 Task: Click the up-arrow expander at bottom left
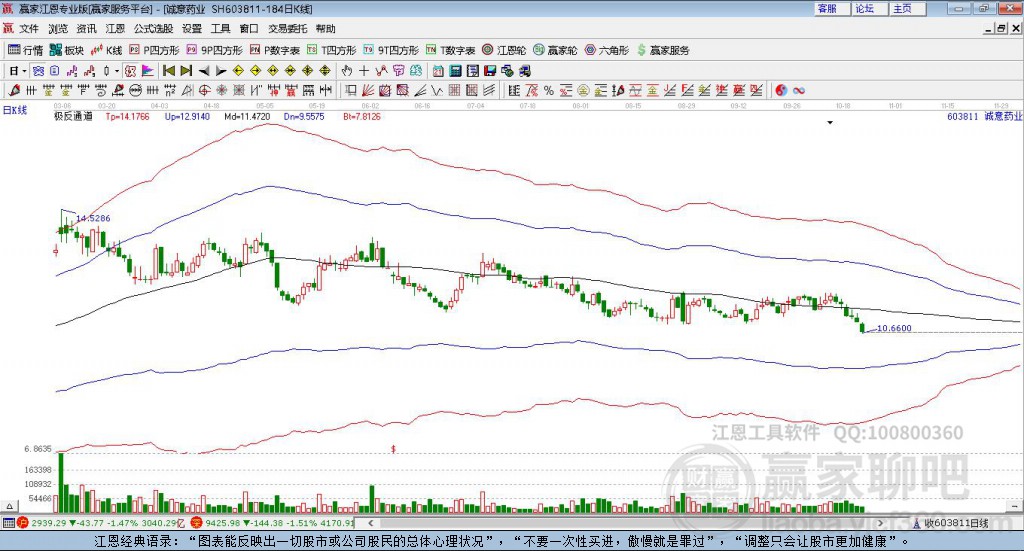8,506
